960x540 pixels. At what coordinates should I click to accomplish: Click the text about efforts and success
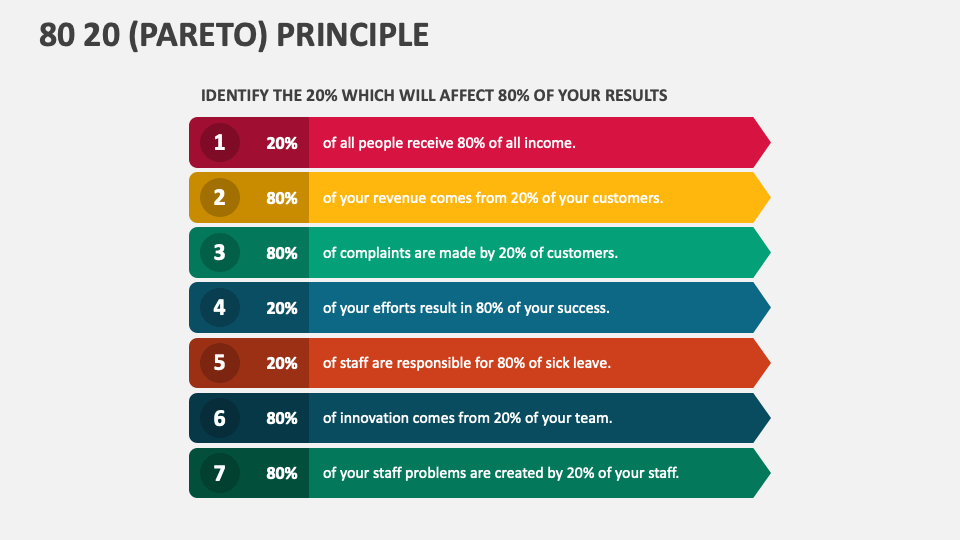[465, 308]
